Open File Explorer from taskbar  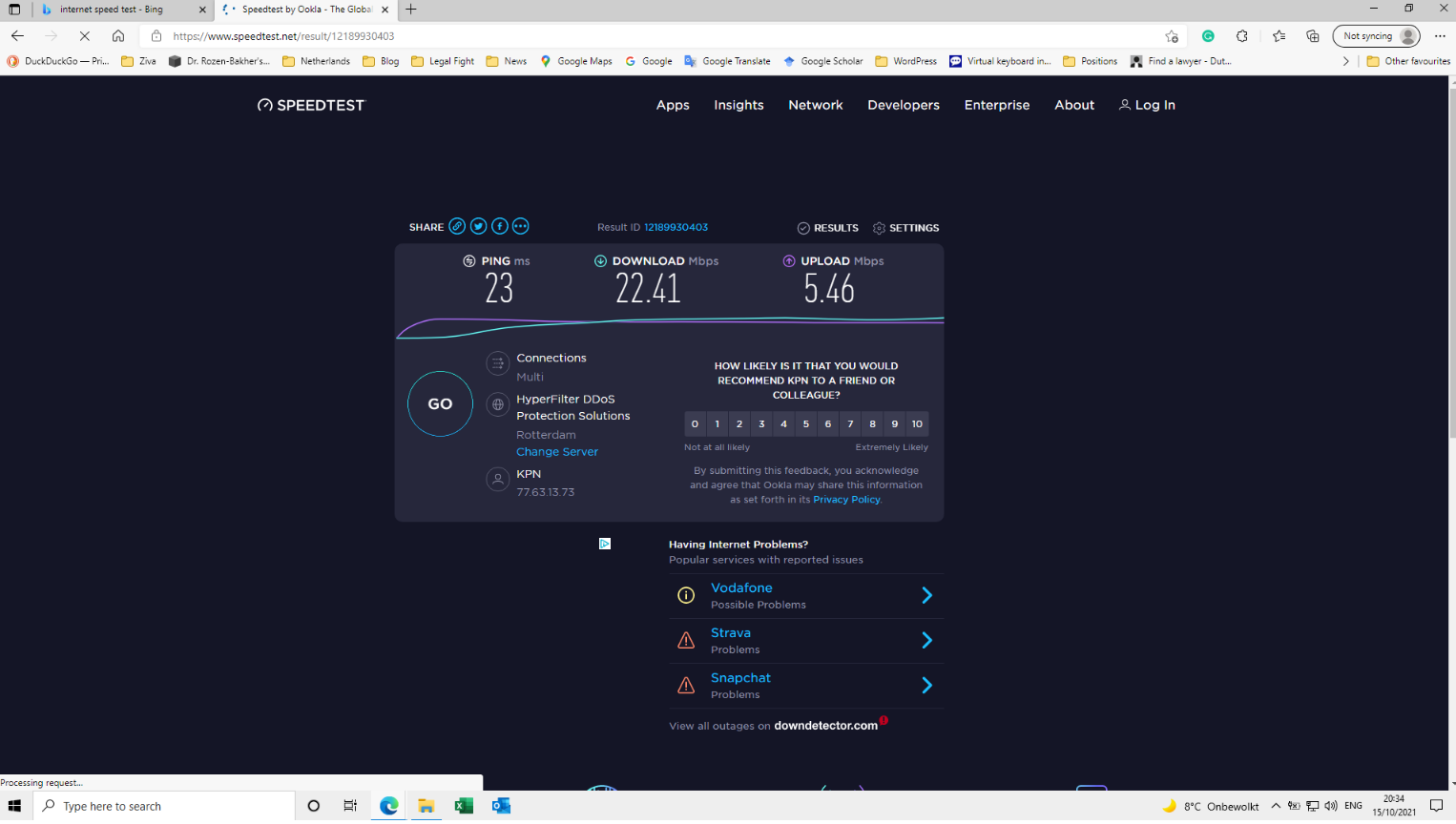426,806
